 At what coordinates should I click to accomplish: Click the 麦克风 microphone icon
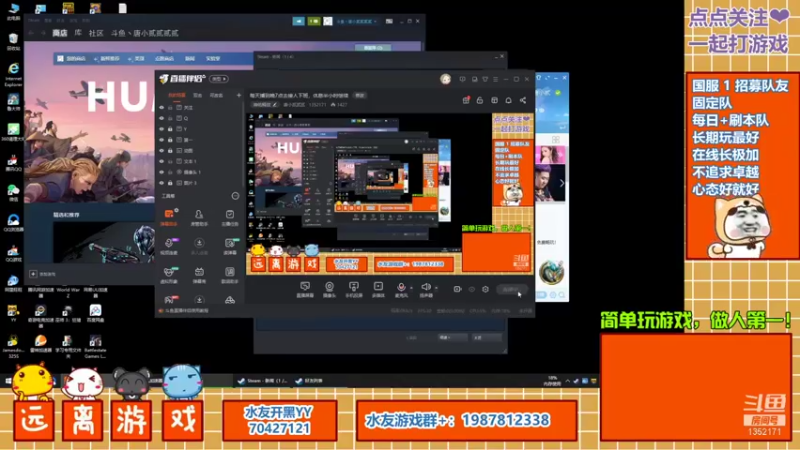(x=401, y=288)
